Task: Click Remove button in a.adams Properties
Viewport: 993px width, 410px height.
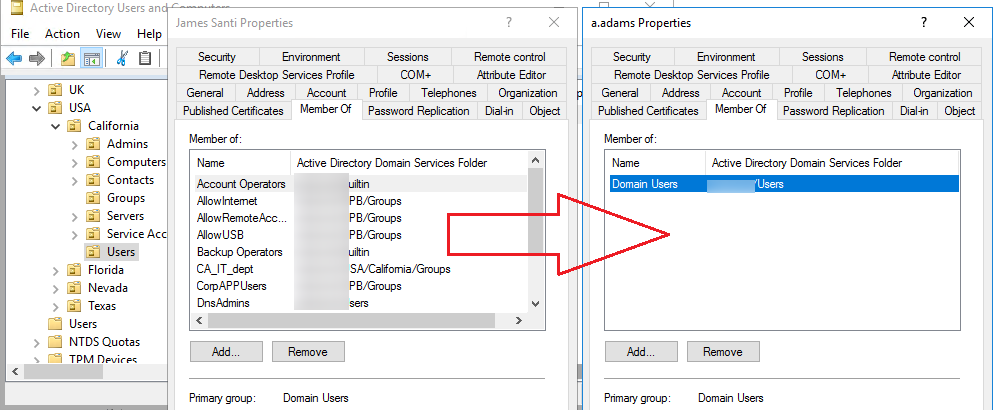Action: click(x=723, y=352)
